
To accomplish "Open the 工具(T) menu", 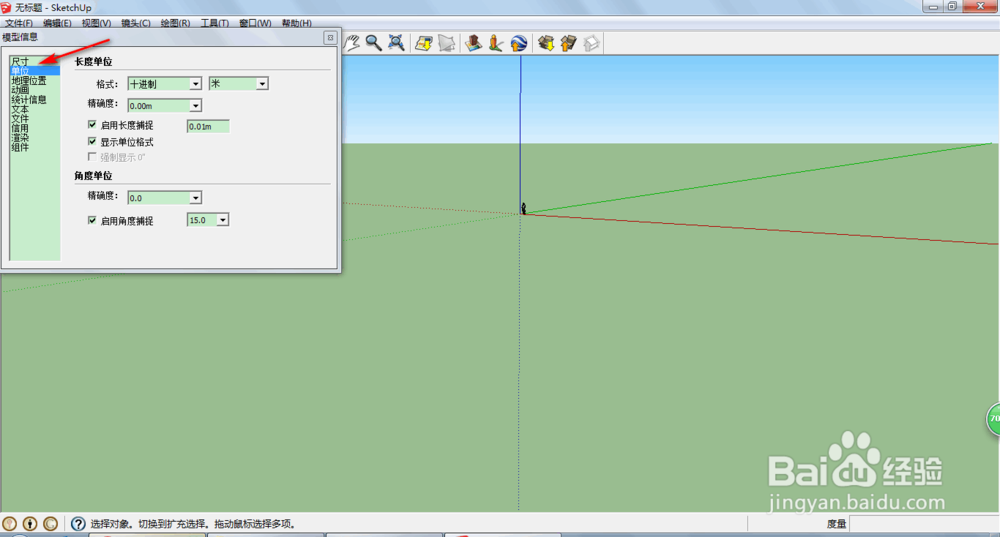I will (x=215, y=23).
